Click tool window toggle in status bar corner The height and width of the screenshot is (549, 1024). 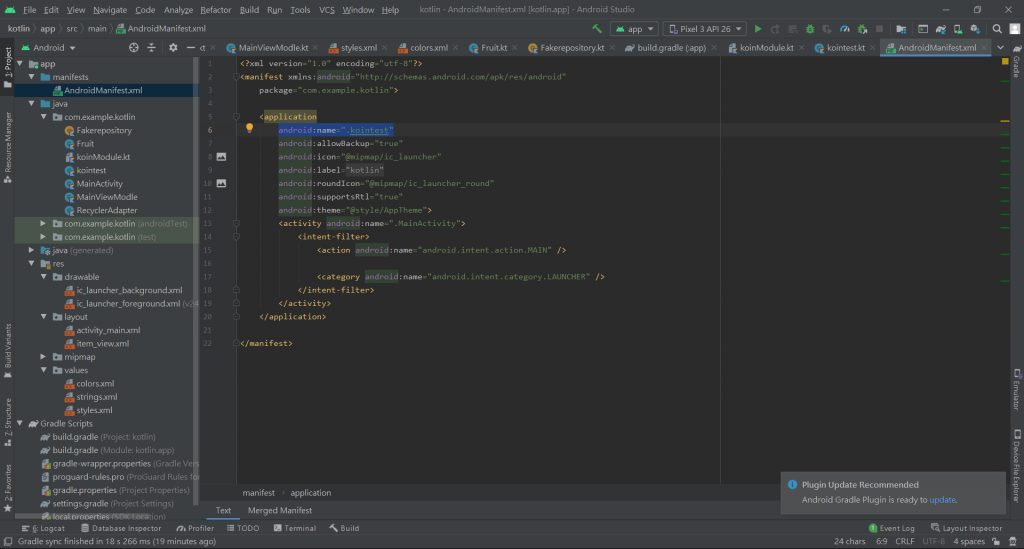(7, 542)
